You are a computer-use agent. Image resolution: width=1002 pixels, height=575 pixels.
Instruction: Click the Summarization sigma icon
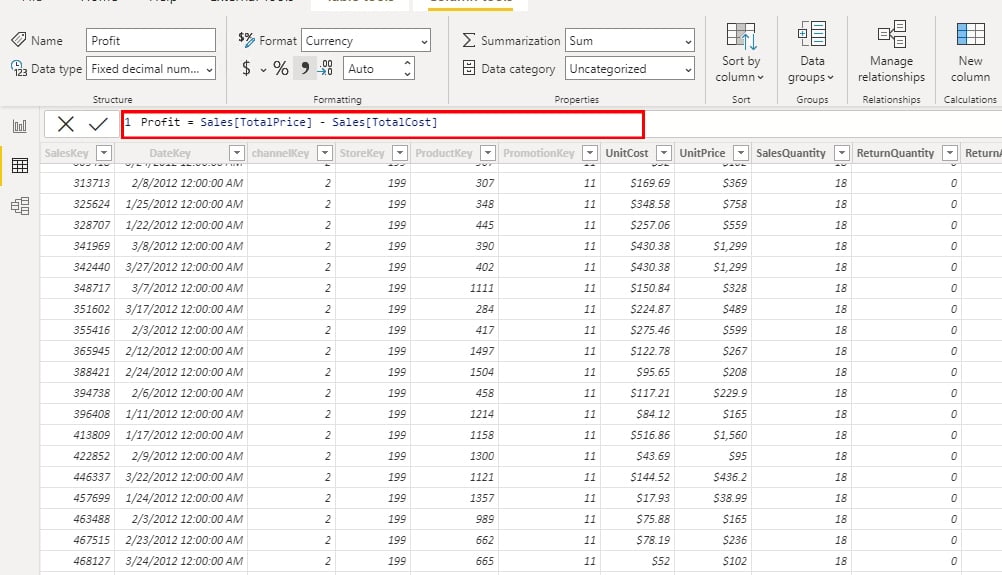468,40
